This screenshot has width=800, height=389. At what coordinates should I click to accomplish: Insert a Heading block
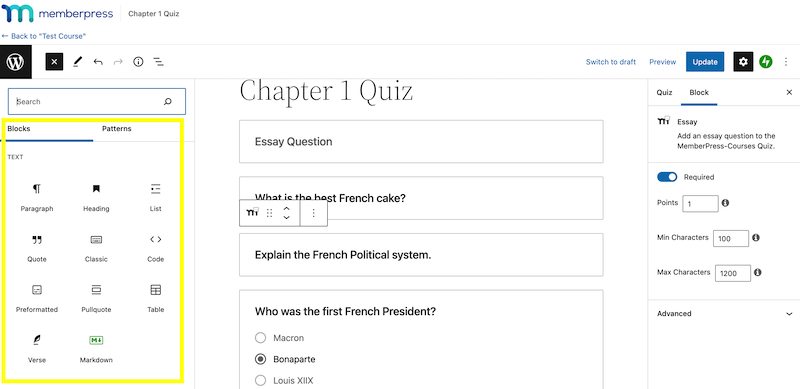96,198
